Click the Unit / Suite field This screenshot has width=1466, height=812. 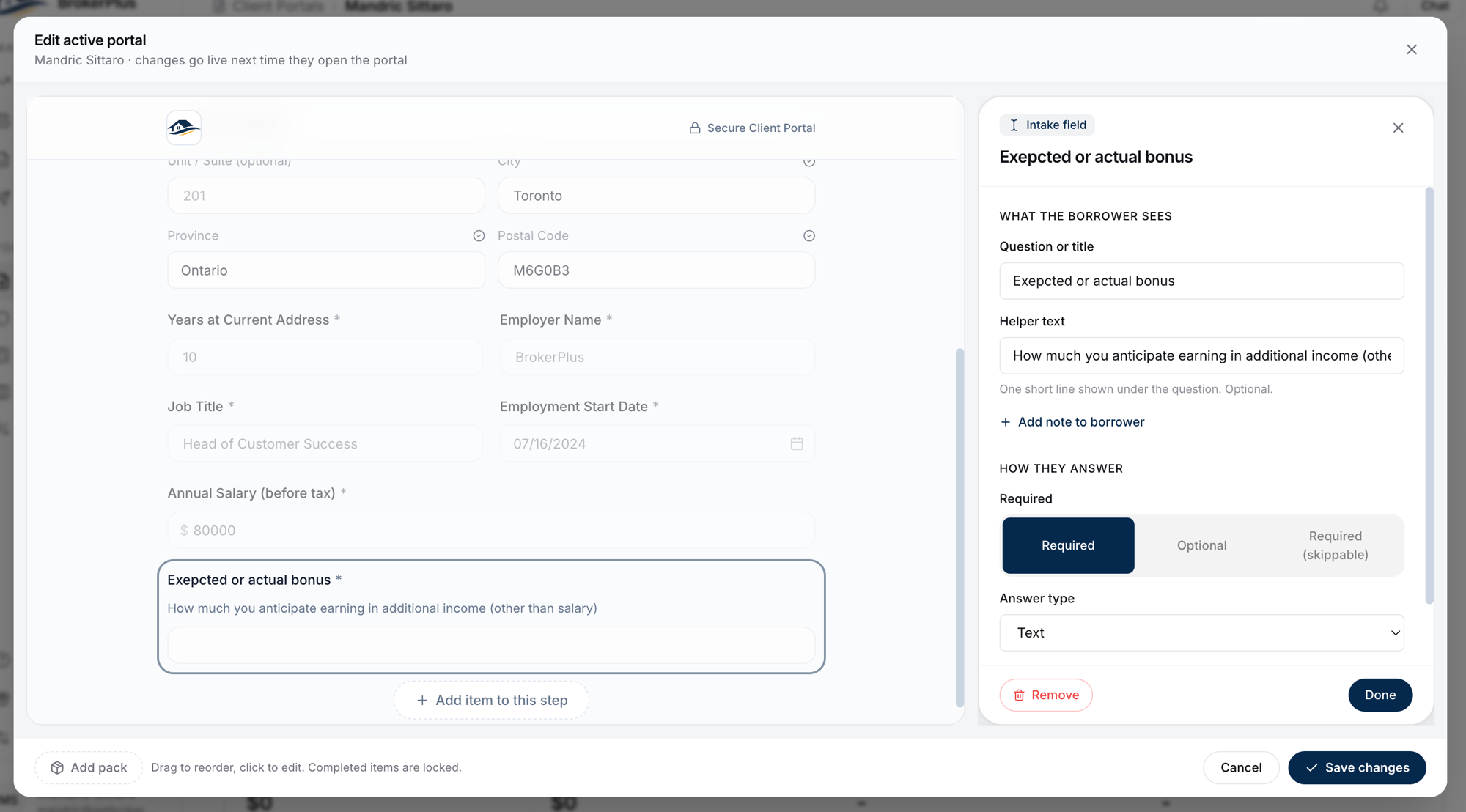click(325, 196)
